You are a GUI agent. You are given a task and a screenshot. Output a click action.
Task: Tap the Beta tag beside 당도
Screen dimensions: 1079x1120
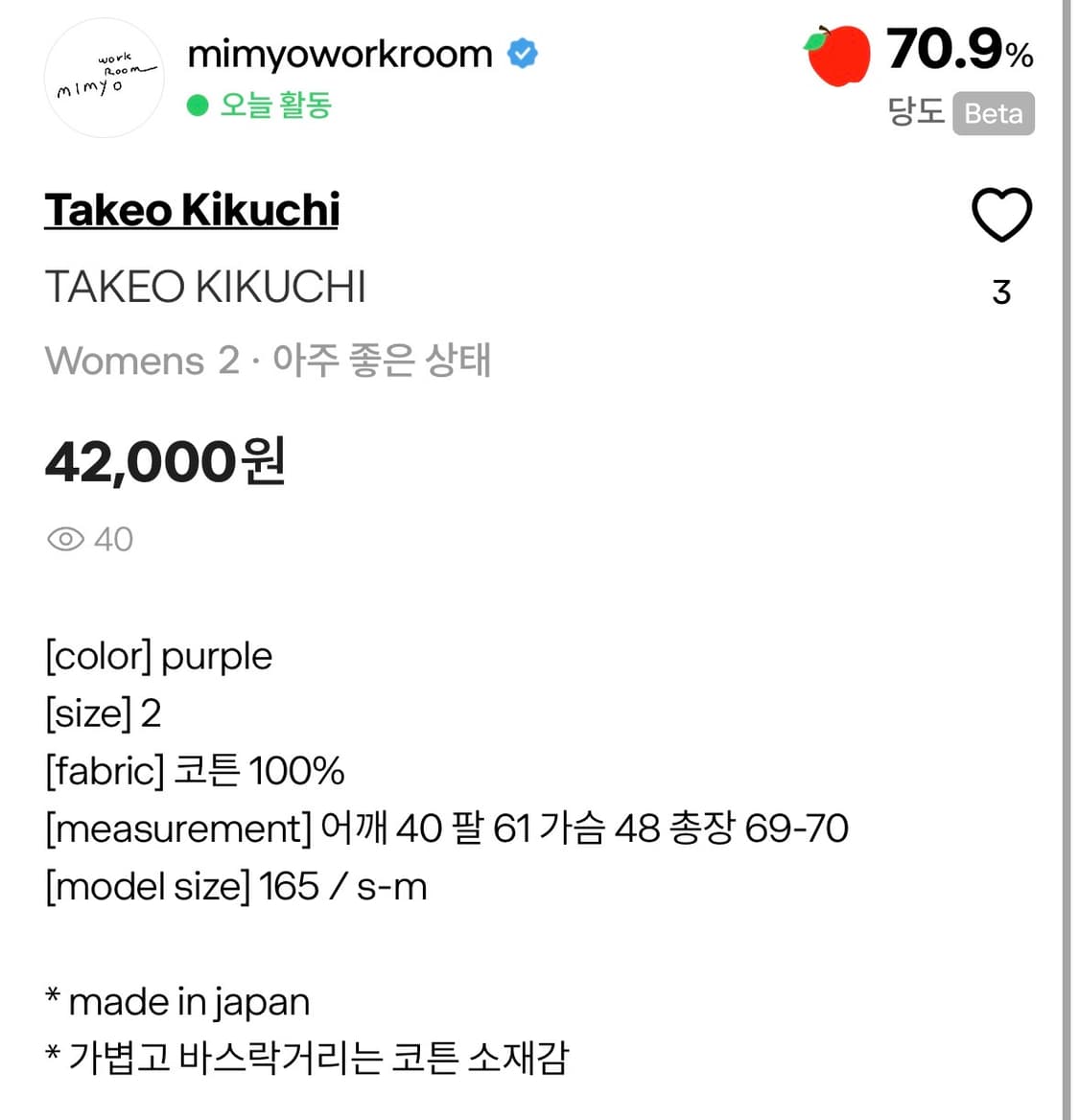(995, 114)
